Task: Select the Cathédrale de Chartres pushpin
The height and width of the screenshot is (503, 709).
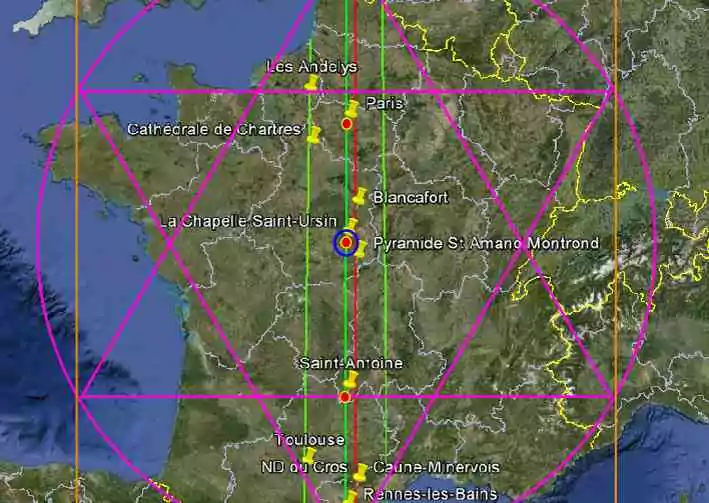Action: pyautogui.click(x=313, y=134)
